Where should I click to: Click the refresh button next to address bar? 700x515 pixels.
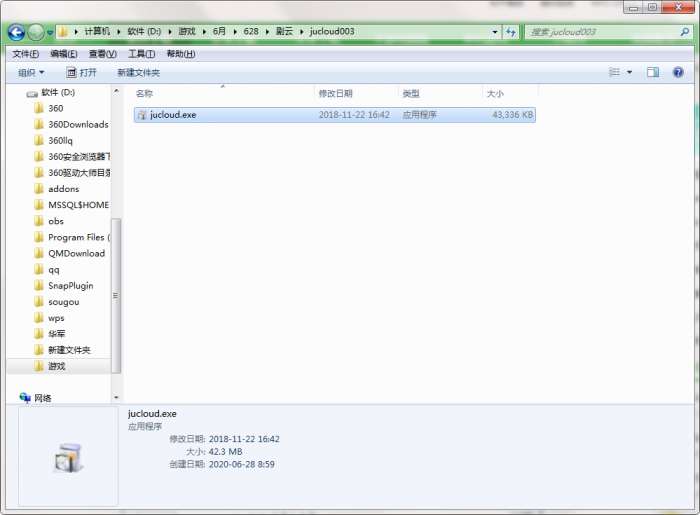click(x=510, y=32)
